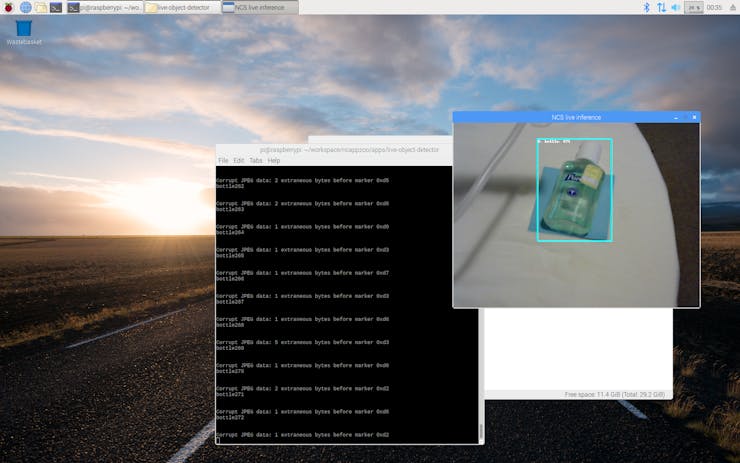Click the Corrupt JPEG line with 5 extraneous bytes

[303, 342]
